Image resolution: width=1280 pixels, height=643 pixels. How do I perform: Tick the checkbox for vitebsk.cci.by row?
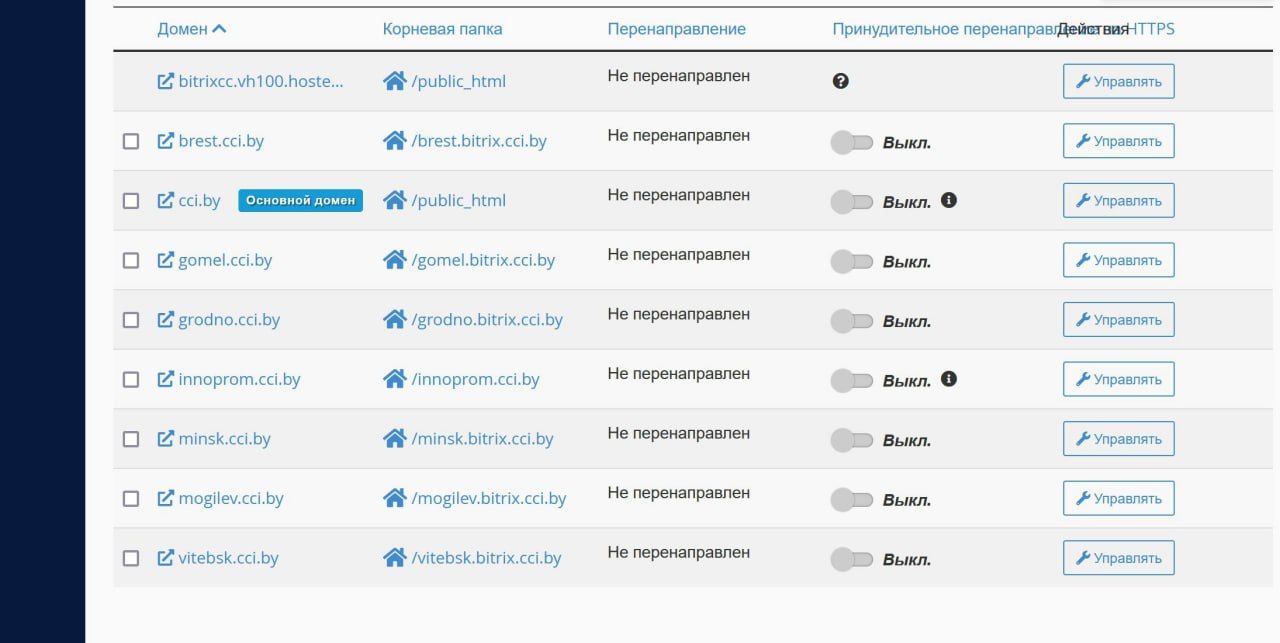tap(131, 558)
